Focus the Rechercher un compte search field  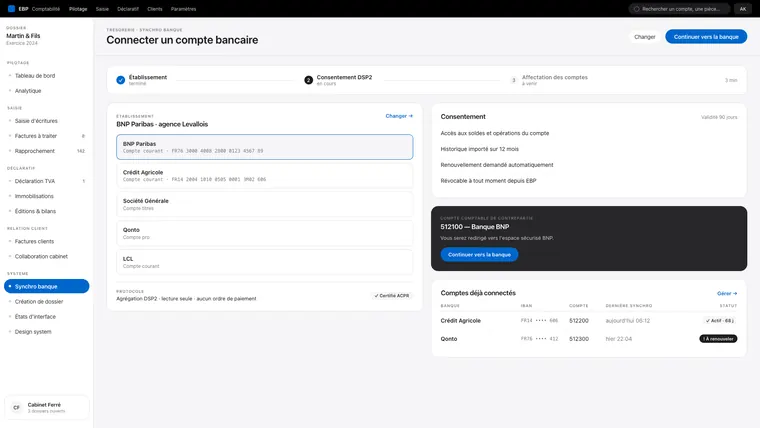pyautogui.click(x=680, y=9)
